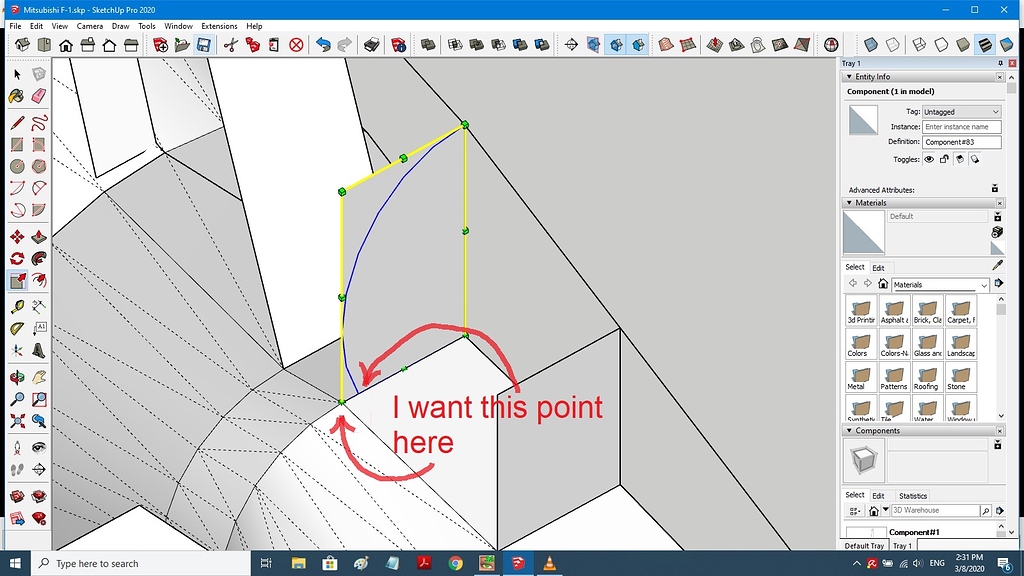The height and width of the screenshot is (576, 1024).
Task: Click the Instance name input field
Action: (960, 127)
